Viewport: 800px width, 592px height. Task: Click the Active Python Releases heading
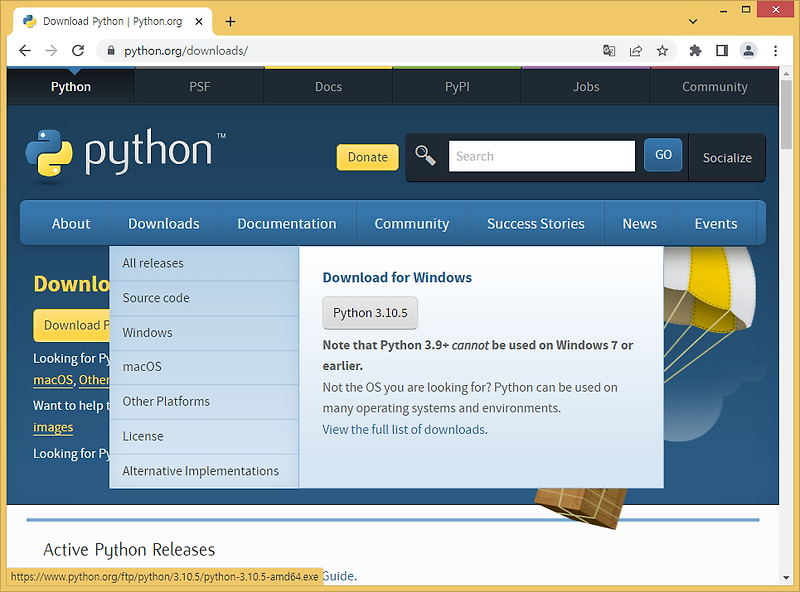pyautogui.click(x=129, y=550)
